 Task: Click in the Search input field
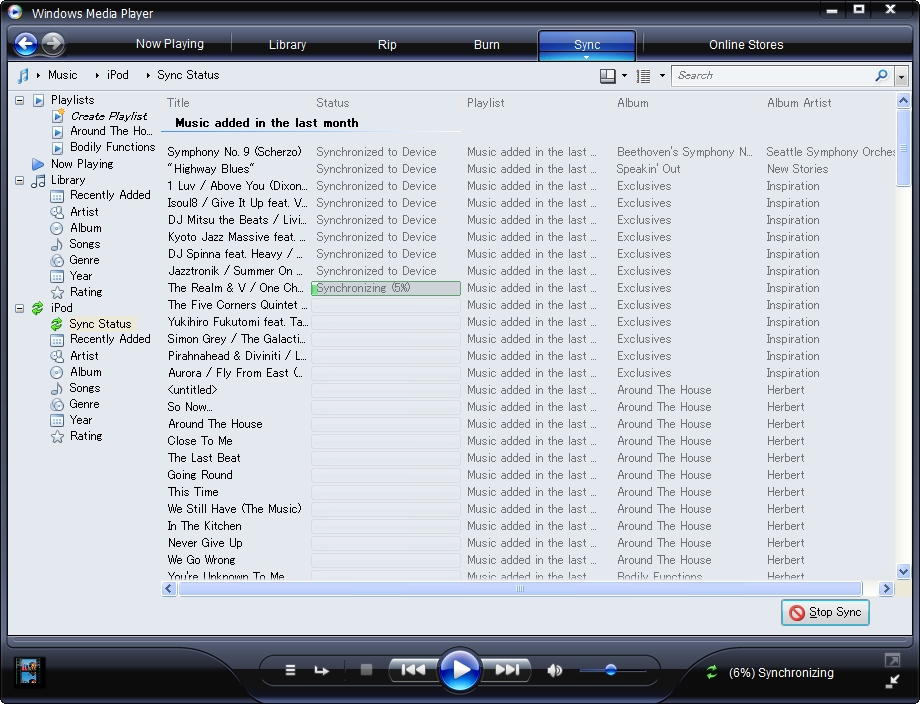coord(773,76)
